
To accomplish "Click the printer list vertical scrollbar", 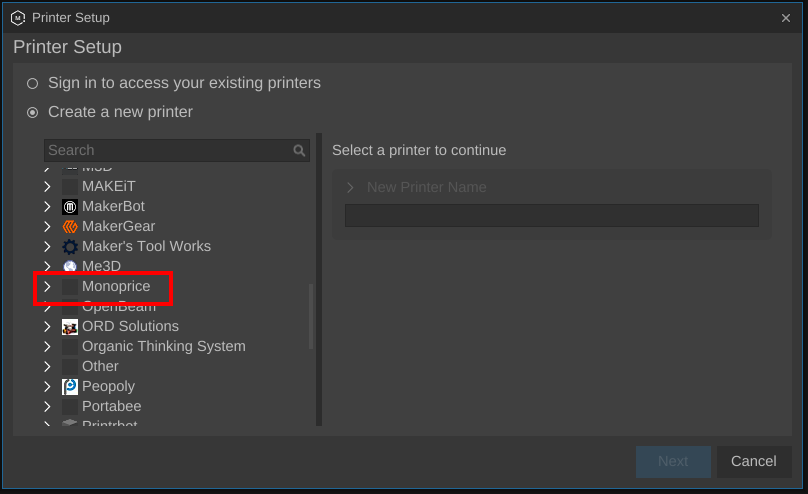I will [311, 316].
